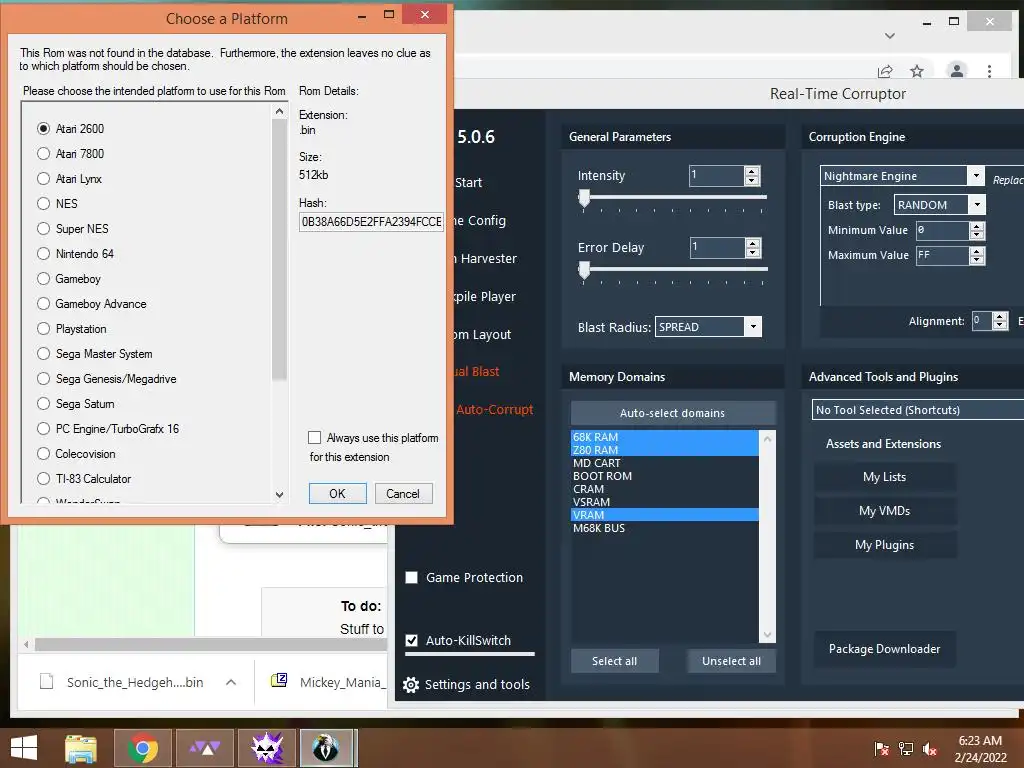Click Select all domains button
The height and width of the screenshot is (768, 1024).
click(x=615, y=661)
